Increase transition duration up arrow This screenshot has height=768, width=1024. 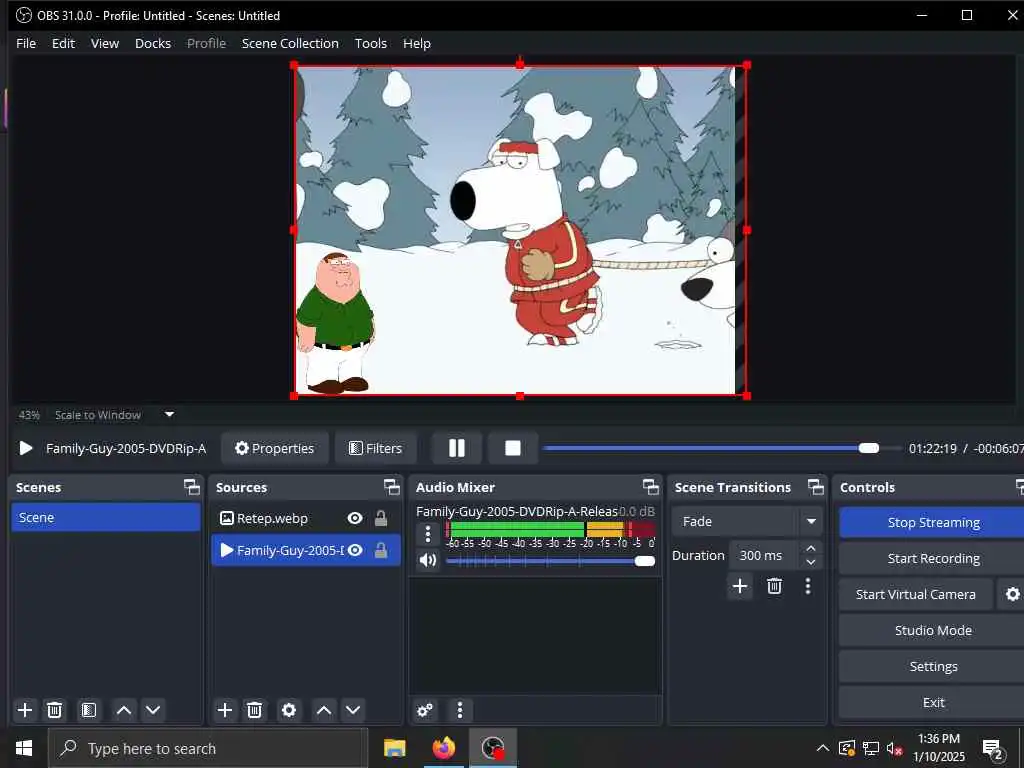(x=810, y=548)
